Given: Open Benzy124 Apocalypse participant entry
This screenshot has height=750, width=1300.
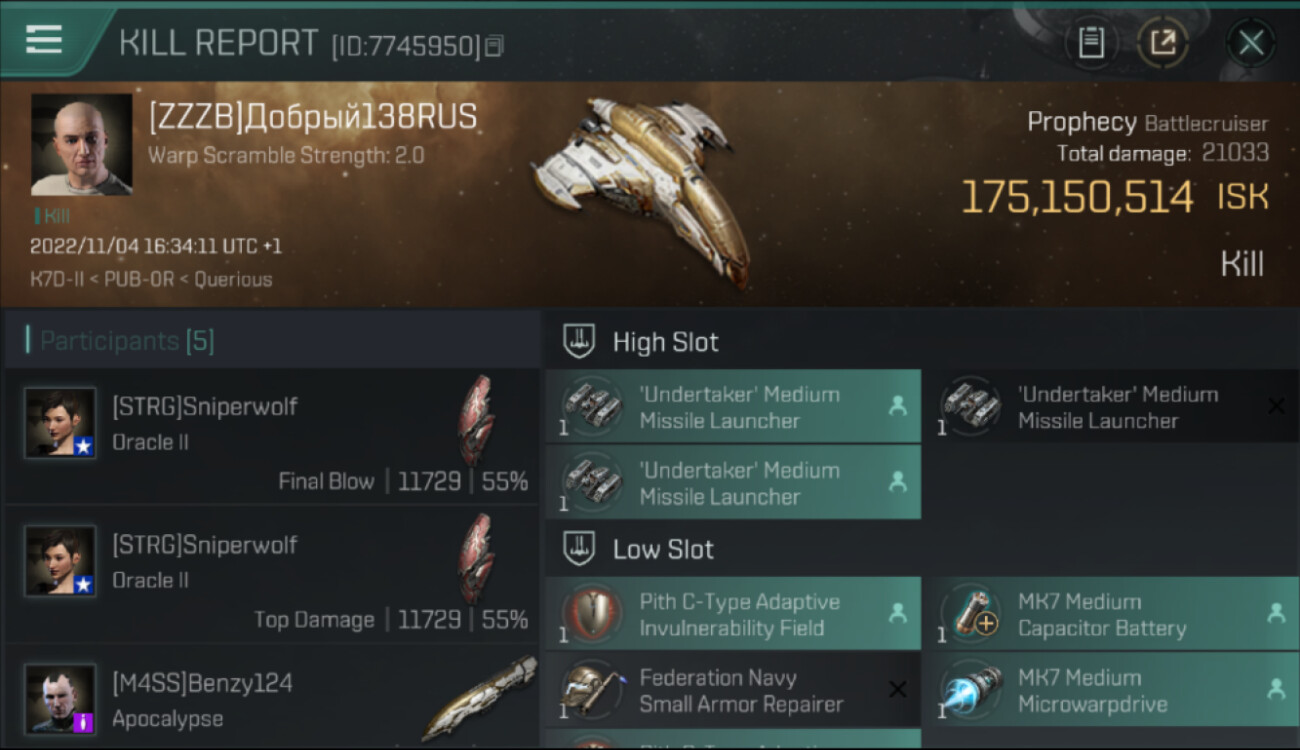Looking at the screenshot, I should pyautogui.click(x=272, y=699).
